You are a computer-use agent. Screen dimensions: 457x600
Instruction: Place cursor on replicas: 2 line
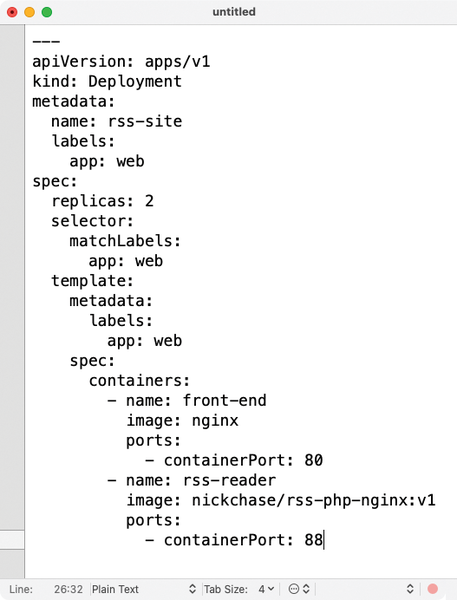[x=103, y=201]
